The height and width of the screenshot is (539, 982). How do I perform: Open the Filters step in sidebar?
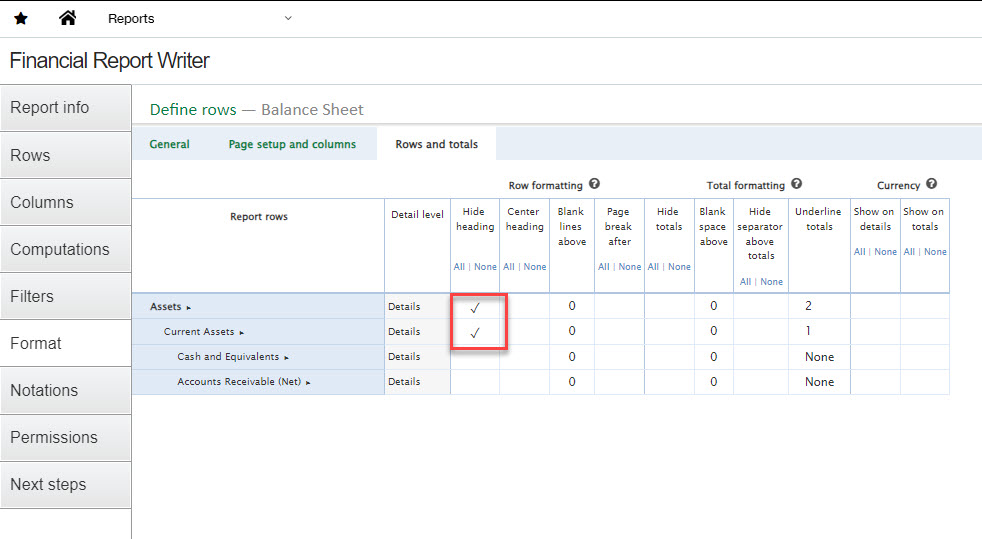(x=32, y=296)
